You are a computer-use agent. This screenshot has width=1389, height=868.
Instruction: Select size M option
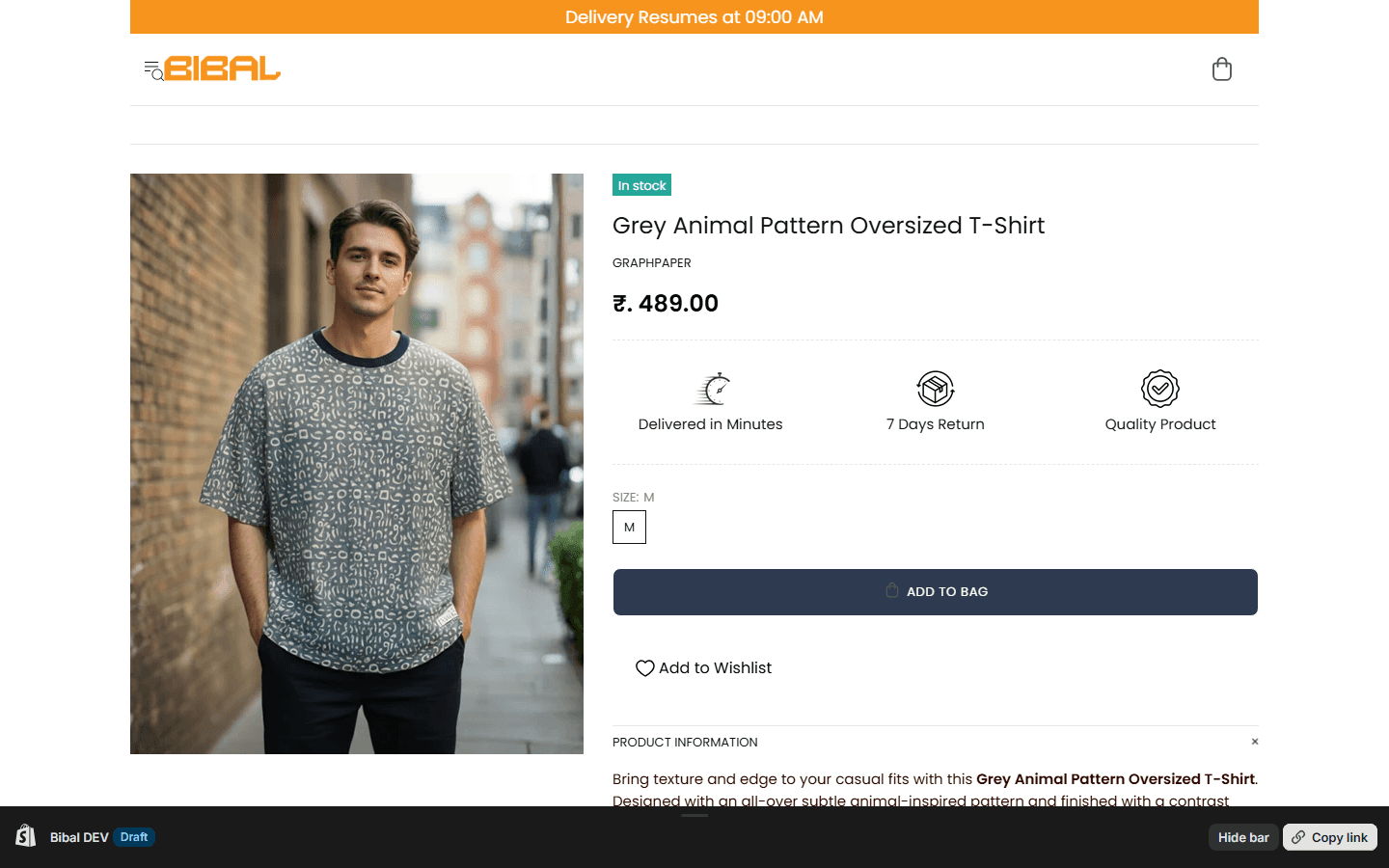(x=629, y=528)
